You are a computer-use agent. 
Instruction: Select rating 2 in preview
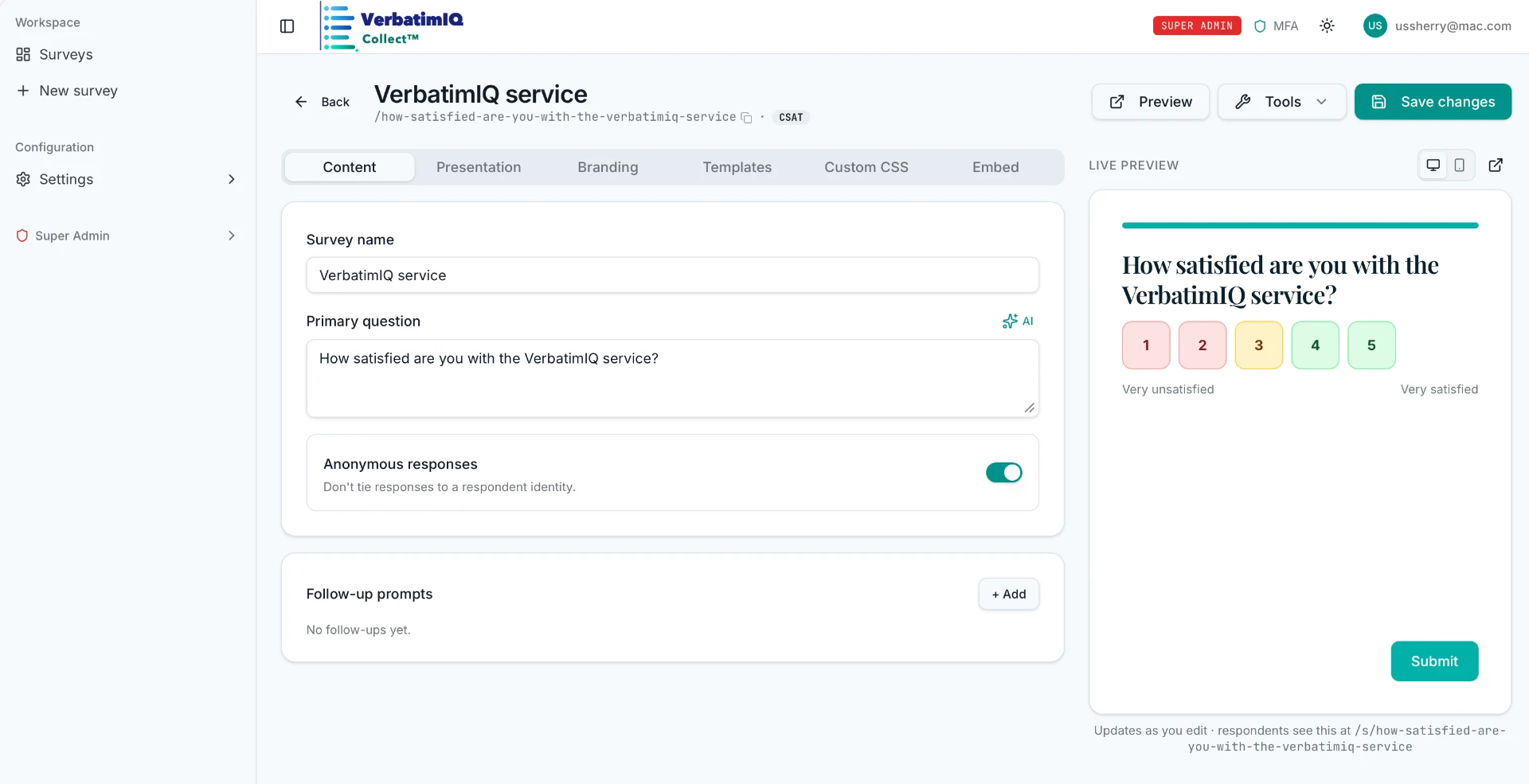1202,345
